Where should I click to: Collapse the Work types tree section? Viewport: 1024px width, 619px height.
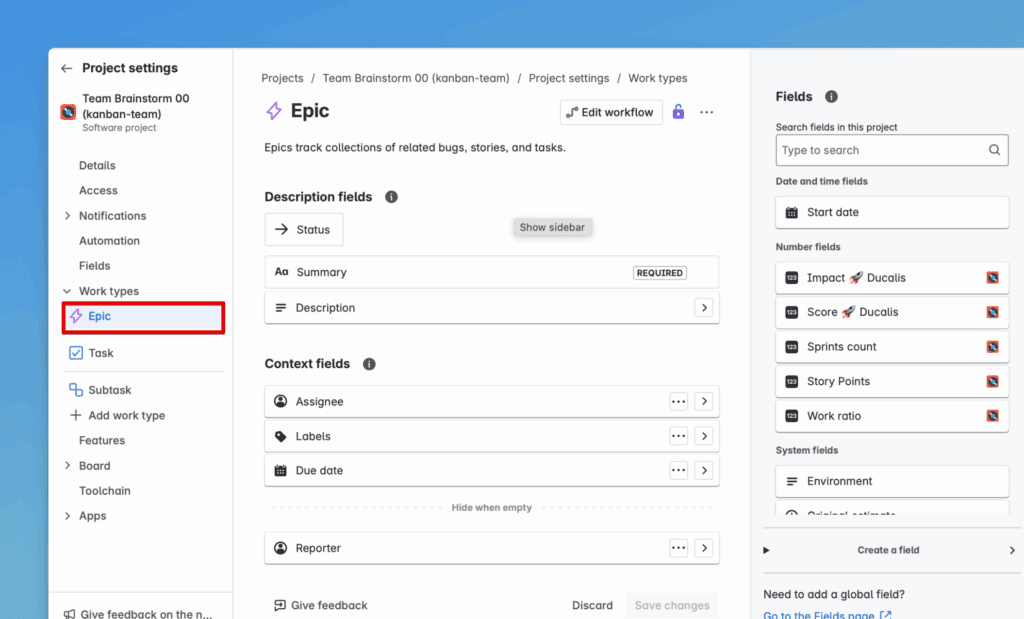67,292
